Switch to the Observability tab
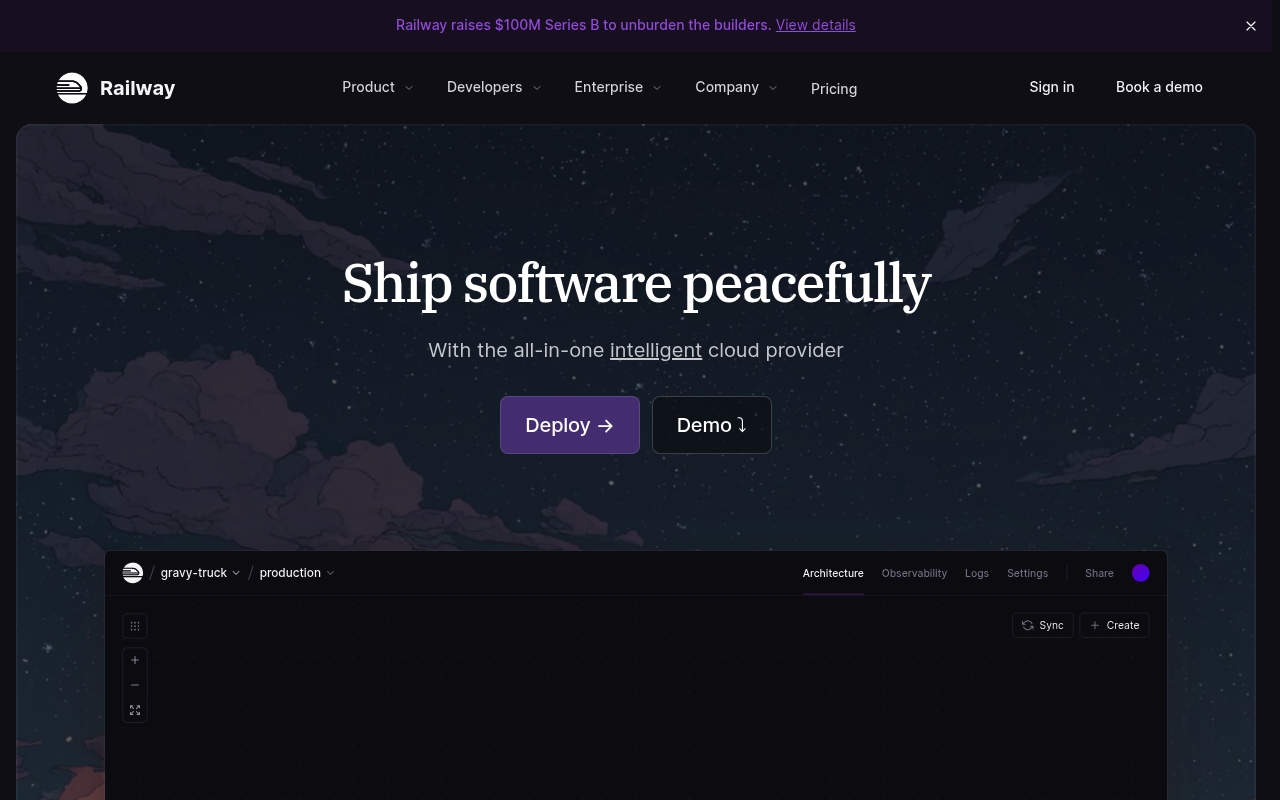1280x800 pixels. (x=914, y=573)
